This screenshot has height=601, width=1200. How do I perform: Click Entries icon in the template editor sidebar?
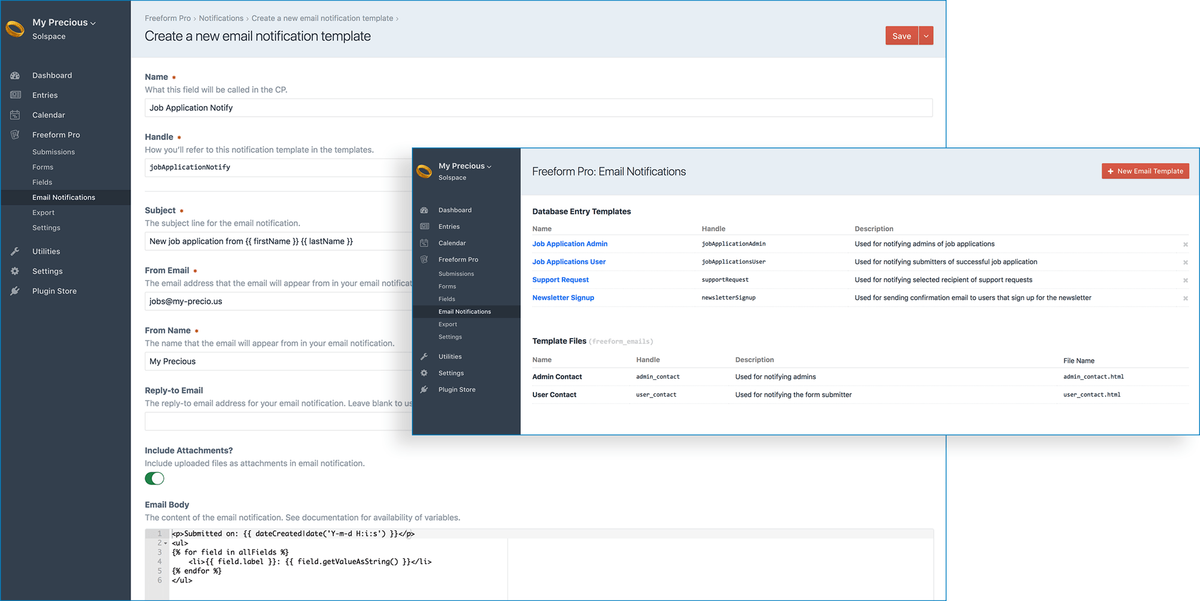pyautogui.click(x=15, y=95)
